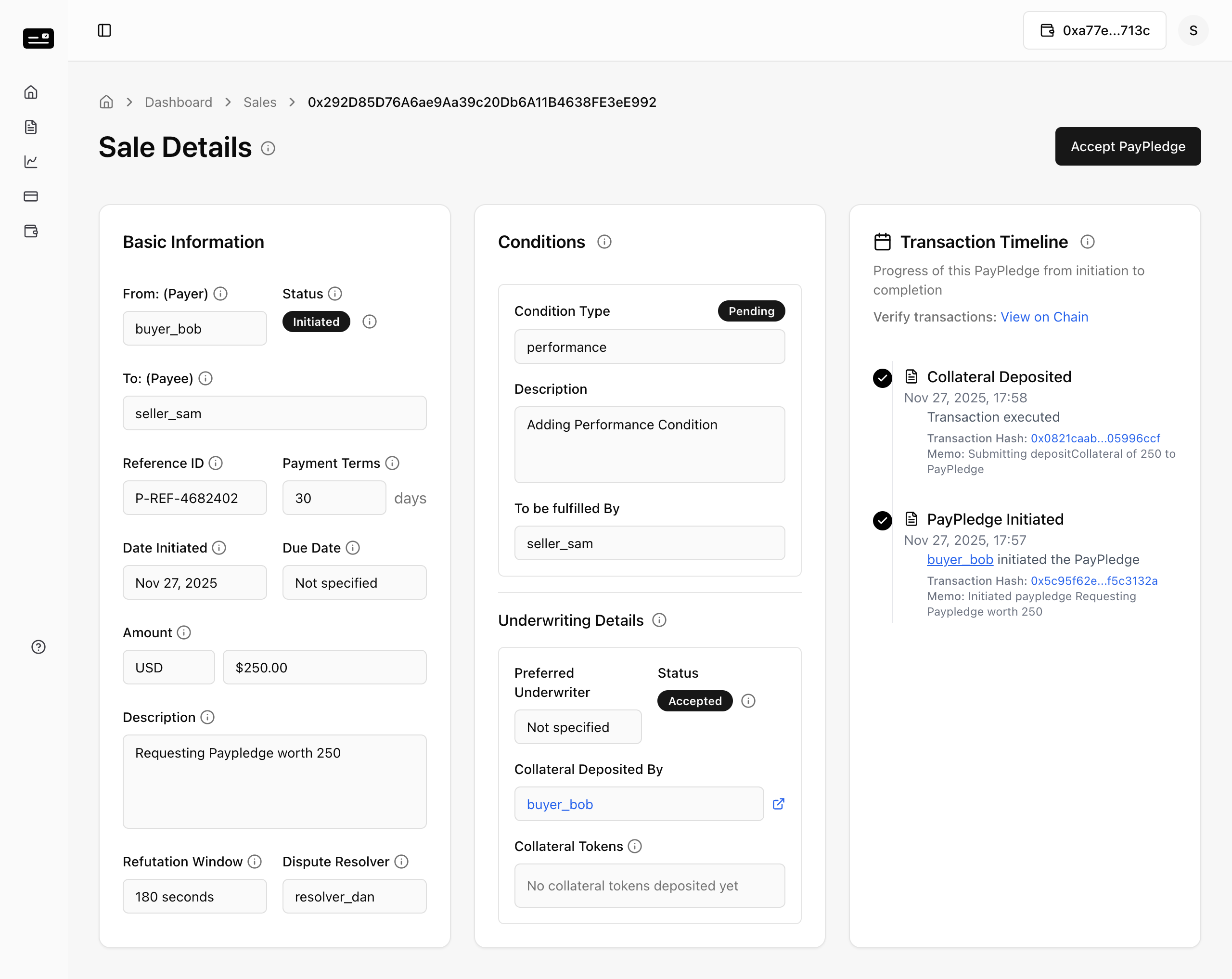
Task: Go to Sales breadcrumb
Action: click(x=260, y=102)
